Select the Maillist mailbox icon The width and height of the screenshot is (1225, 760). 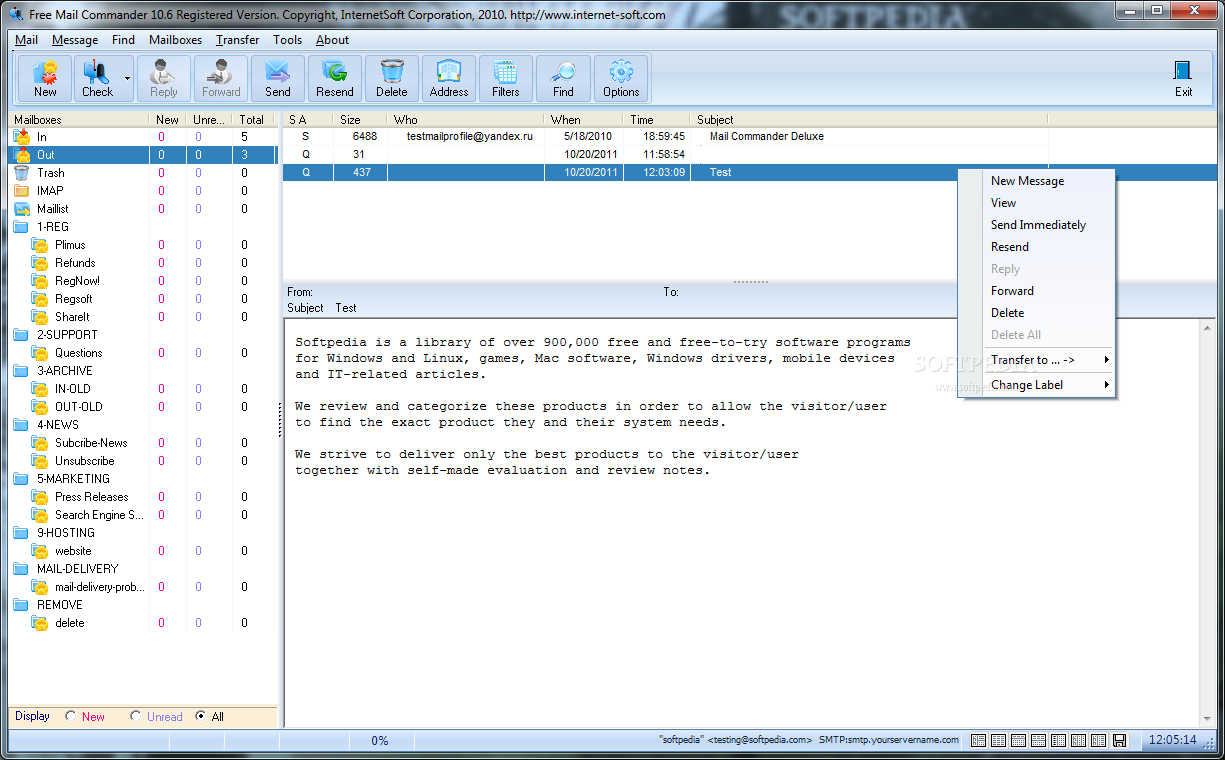click(x=22, y=209)
